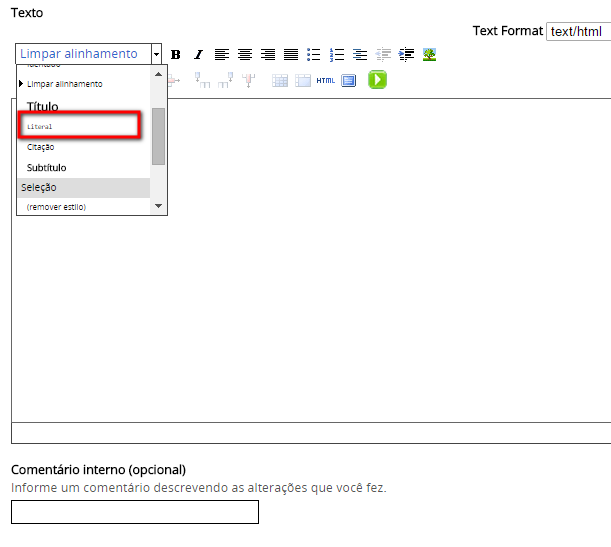Apply the 'Subtítulo' style
The image size is (611, 547).
46,168
